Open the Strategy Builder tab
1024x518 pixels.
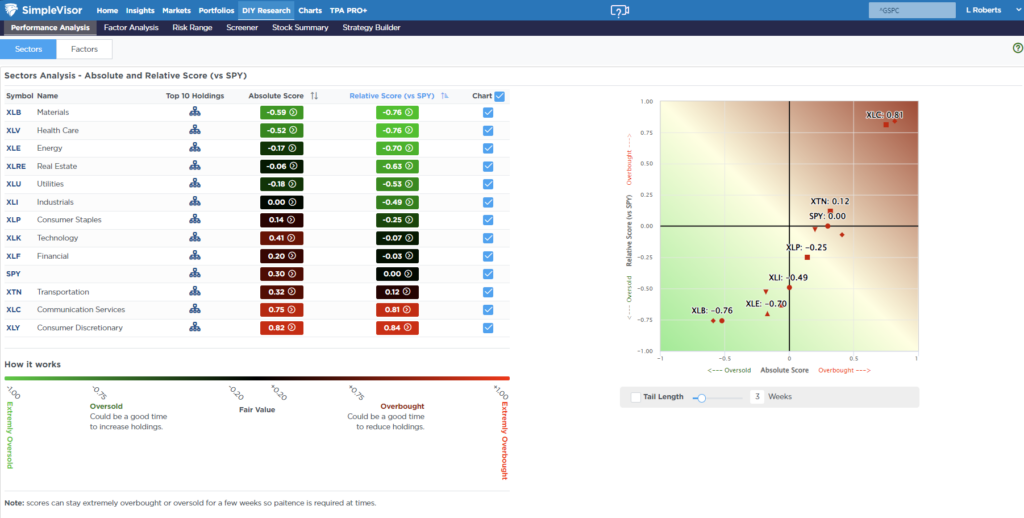[372, 27]
